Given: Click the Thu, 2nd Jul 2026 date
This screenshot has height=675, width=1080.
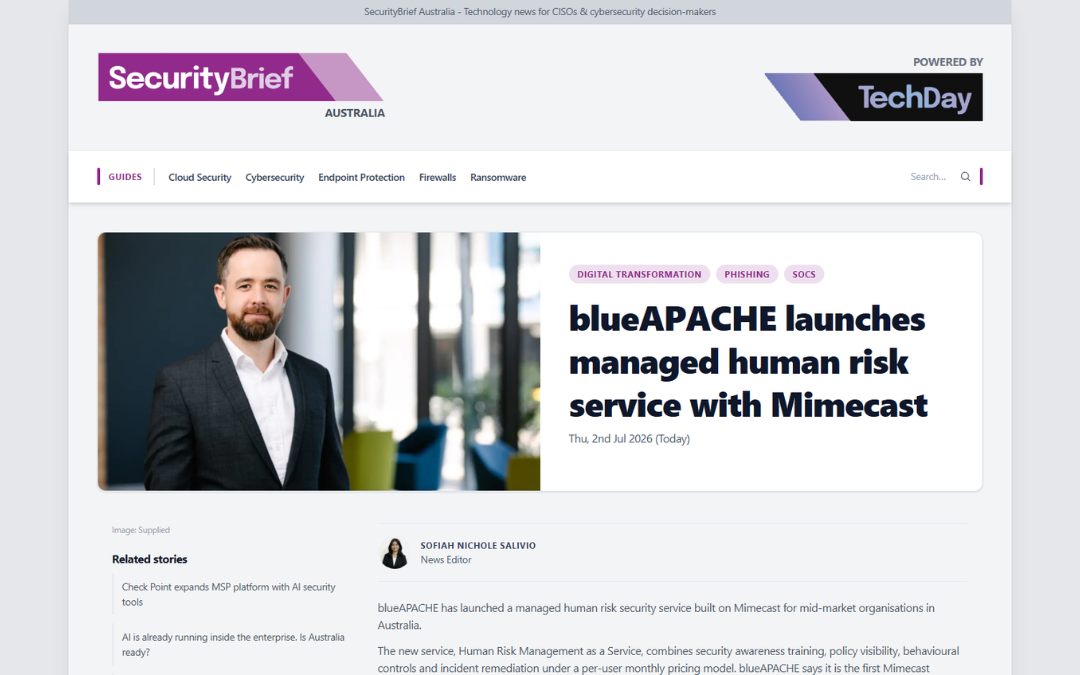Looking at the screenshot, I should coord(629,439).
